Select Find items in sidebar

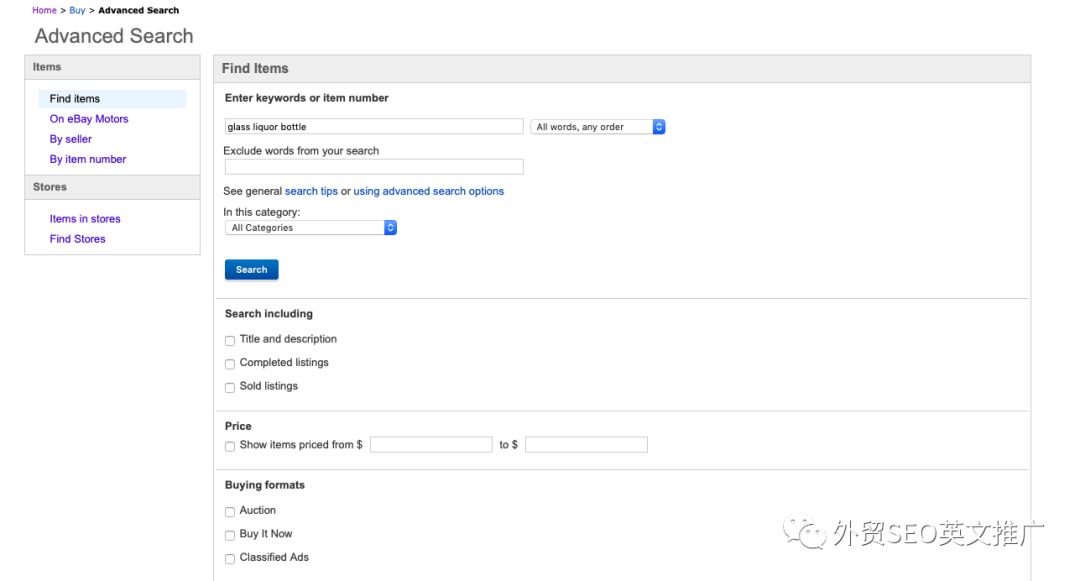[x=75, y=99]
